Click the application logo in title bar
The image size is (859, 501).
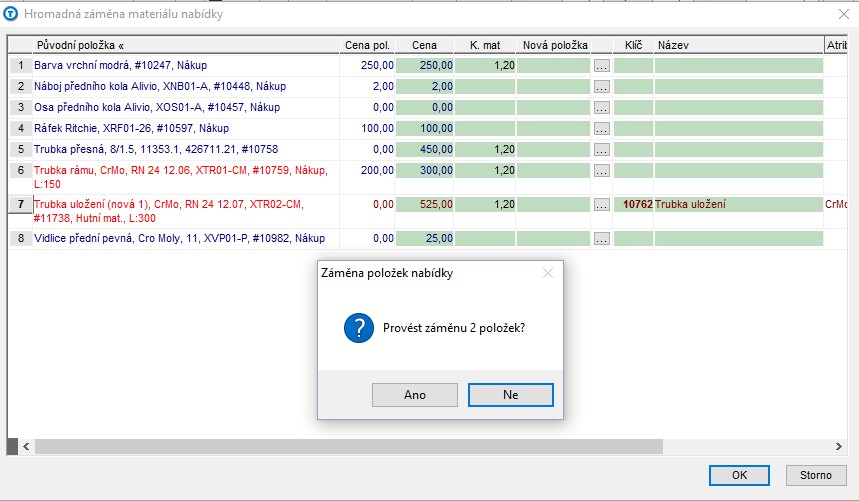(x=10, y=14)
